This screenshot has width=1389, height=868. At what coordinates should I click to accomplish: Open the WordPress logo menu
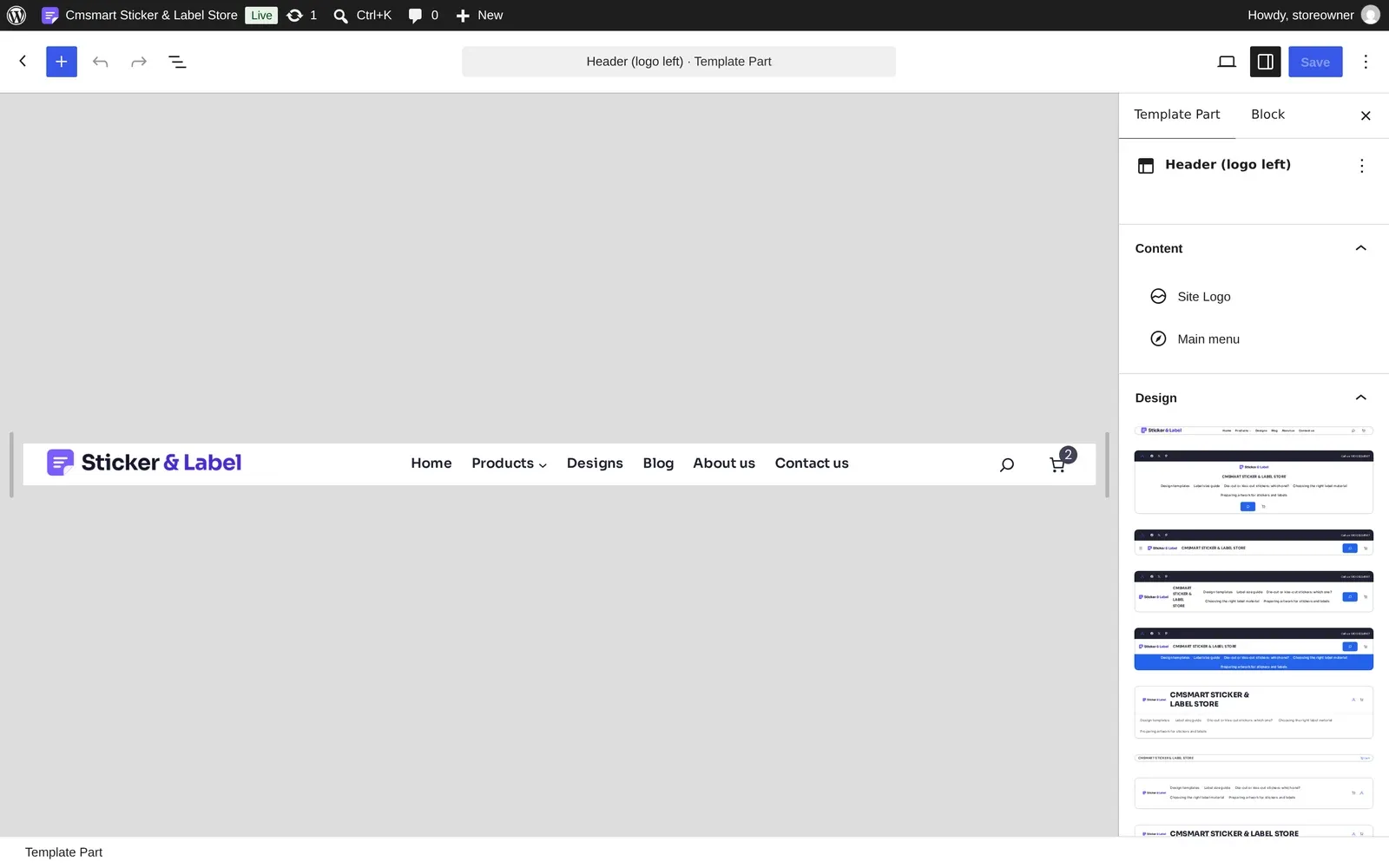(x=16, y=15)
